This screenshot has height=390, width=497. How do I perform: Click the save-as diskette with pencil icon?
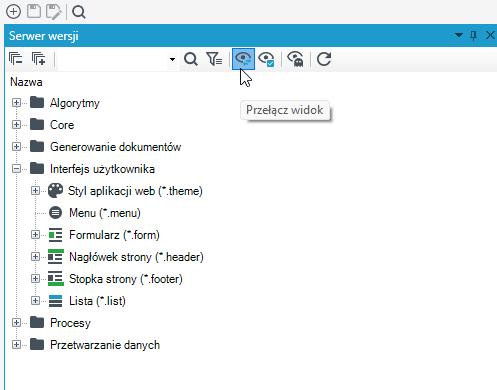tap(53, 12)
